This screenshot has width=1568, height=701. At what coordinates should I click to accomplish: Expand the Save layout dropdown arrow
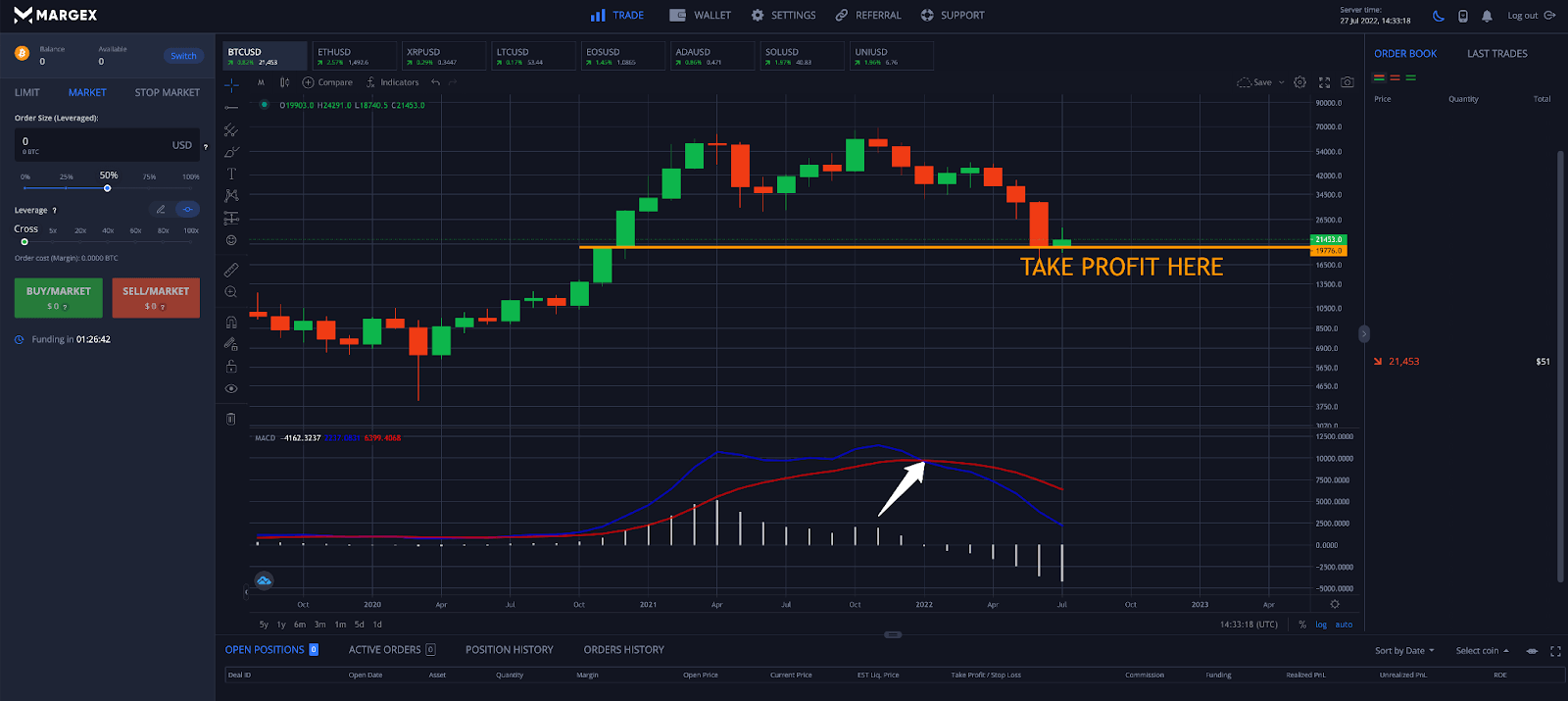coord(1281,82)
